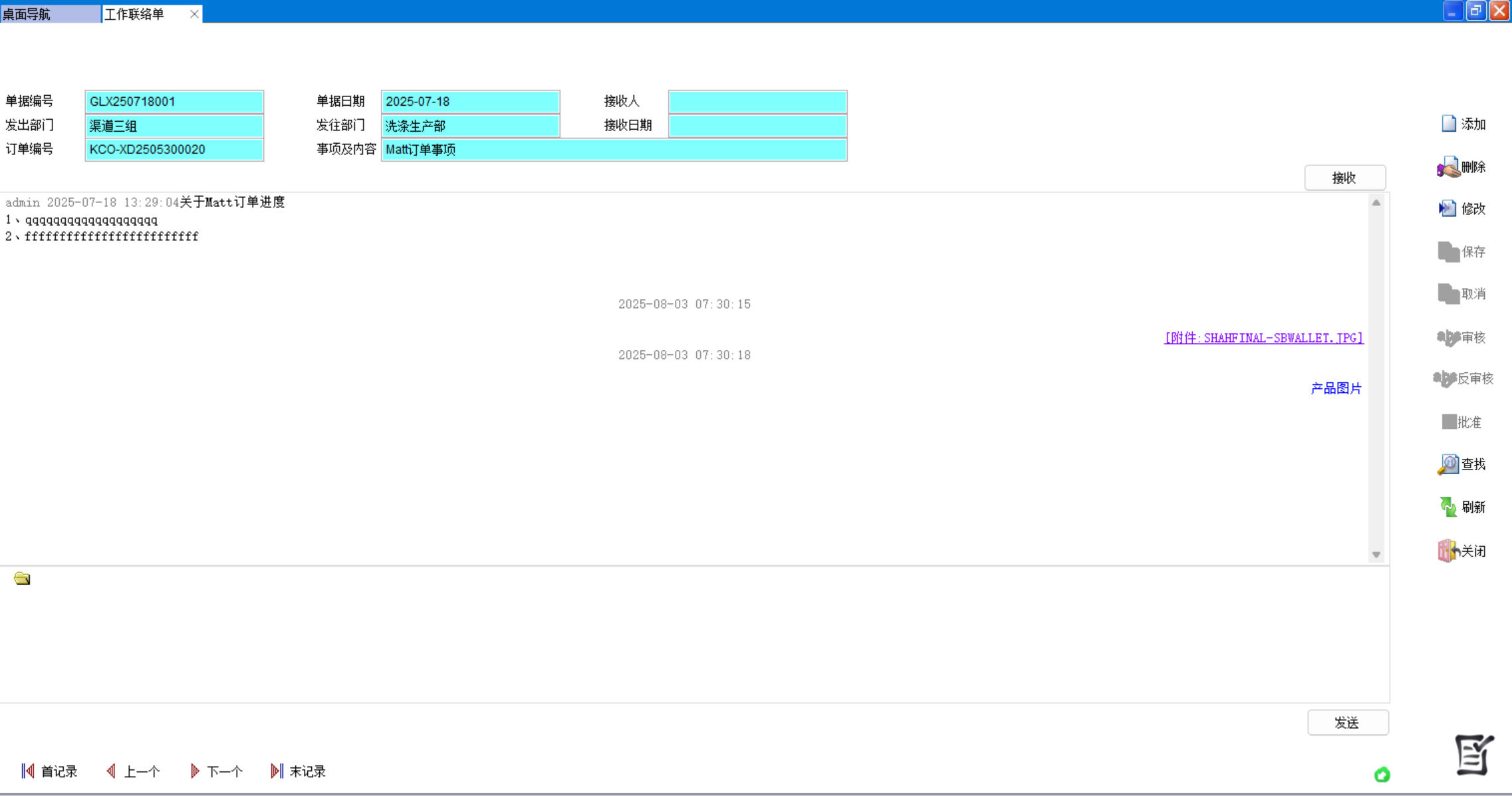The image size is (1512, 796).
Task: Click the green circular status icon
Action: click(1382, 775)
